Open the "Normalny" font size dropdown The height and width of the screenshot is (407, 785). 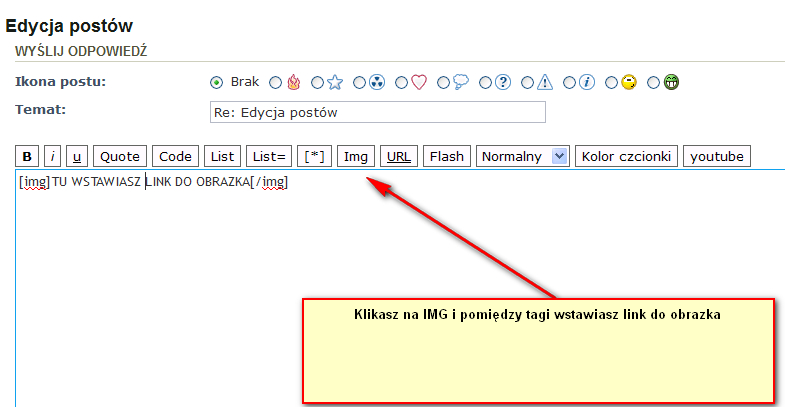[x=523, y=156]
